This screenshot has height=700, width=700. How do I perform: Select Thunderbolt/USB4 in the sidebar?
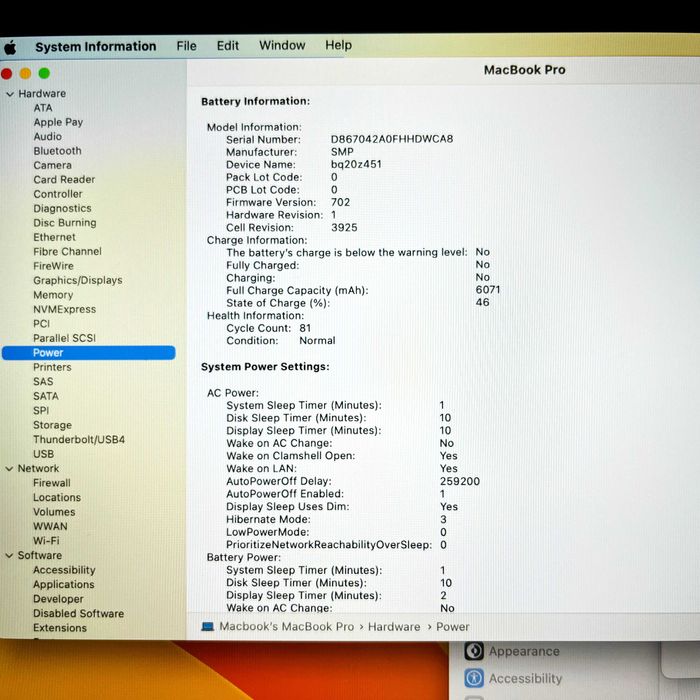[79, 439]
